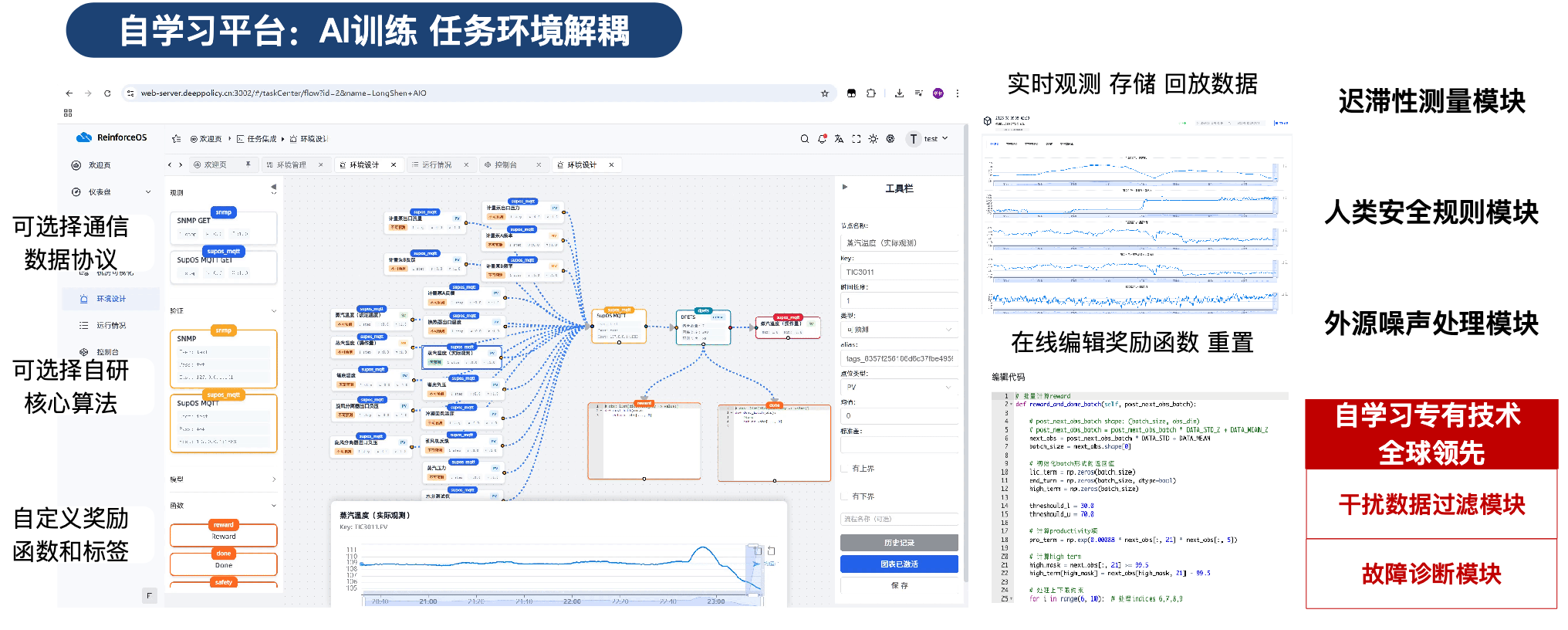Open the 点位类型 PV dropdown
This screenshot has height=630, width=1568.
click(899, 387)
